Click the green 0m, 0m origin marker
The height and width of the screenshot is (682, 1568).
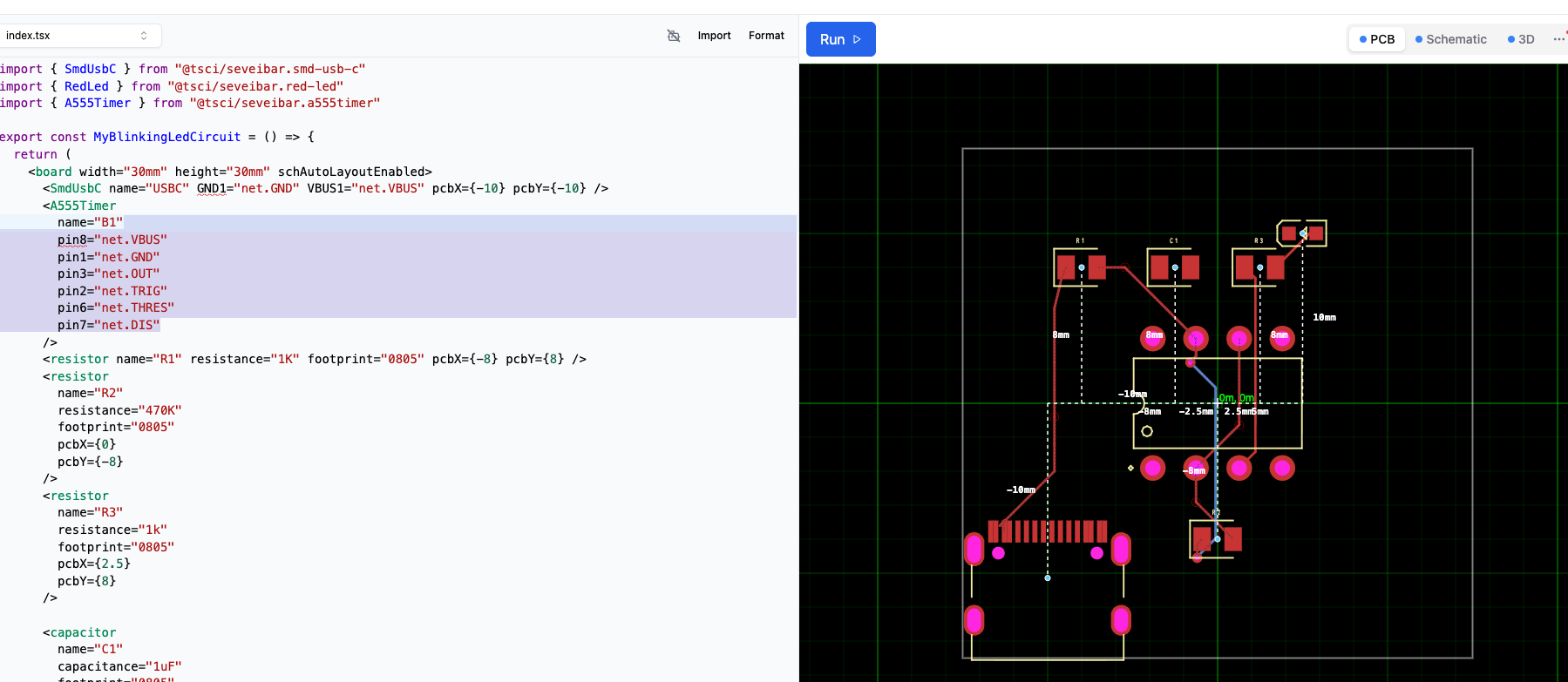coord(1236,398)
